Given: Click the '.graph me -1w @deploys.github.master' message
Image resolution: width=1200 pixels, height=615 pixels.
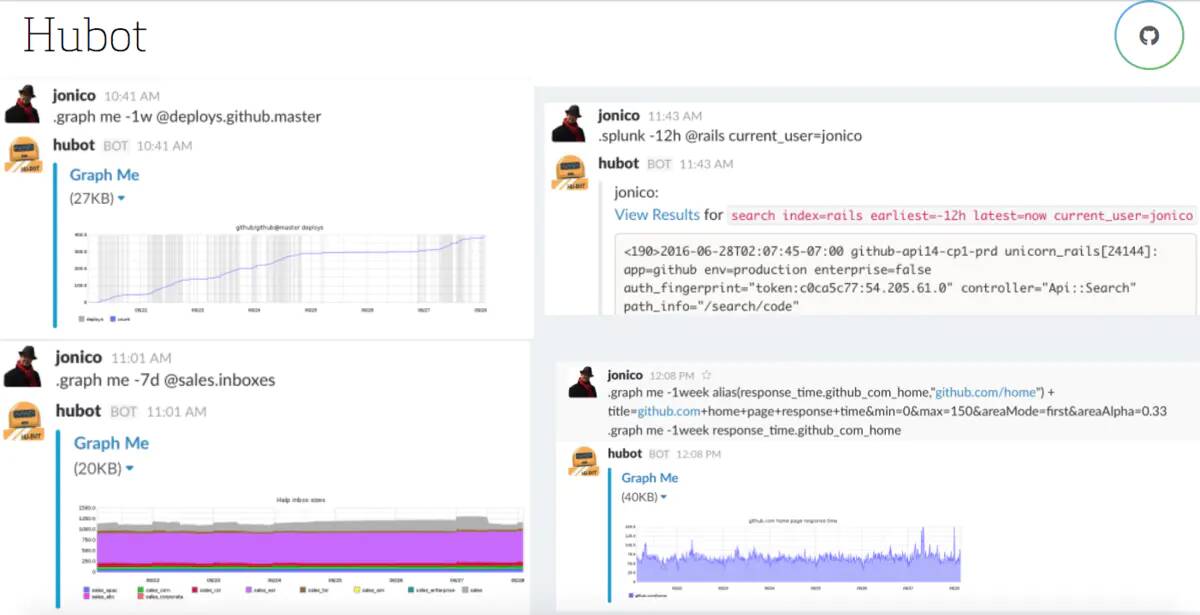Looking at the screenshot, I should coord(187,117).
